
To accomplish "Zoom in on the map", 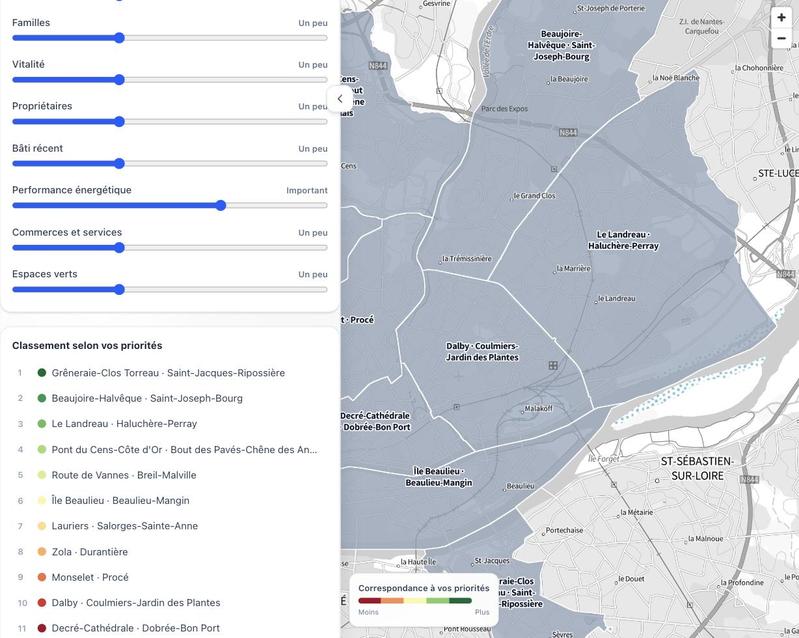I will pyautogui.click(x=781, y=17).
